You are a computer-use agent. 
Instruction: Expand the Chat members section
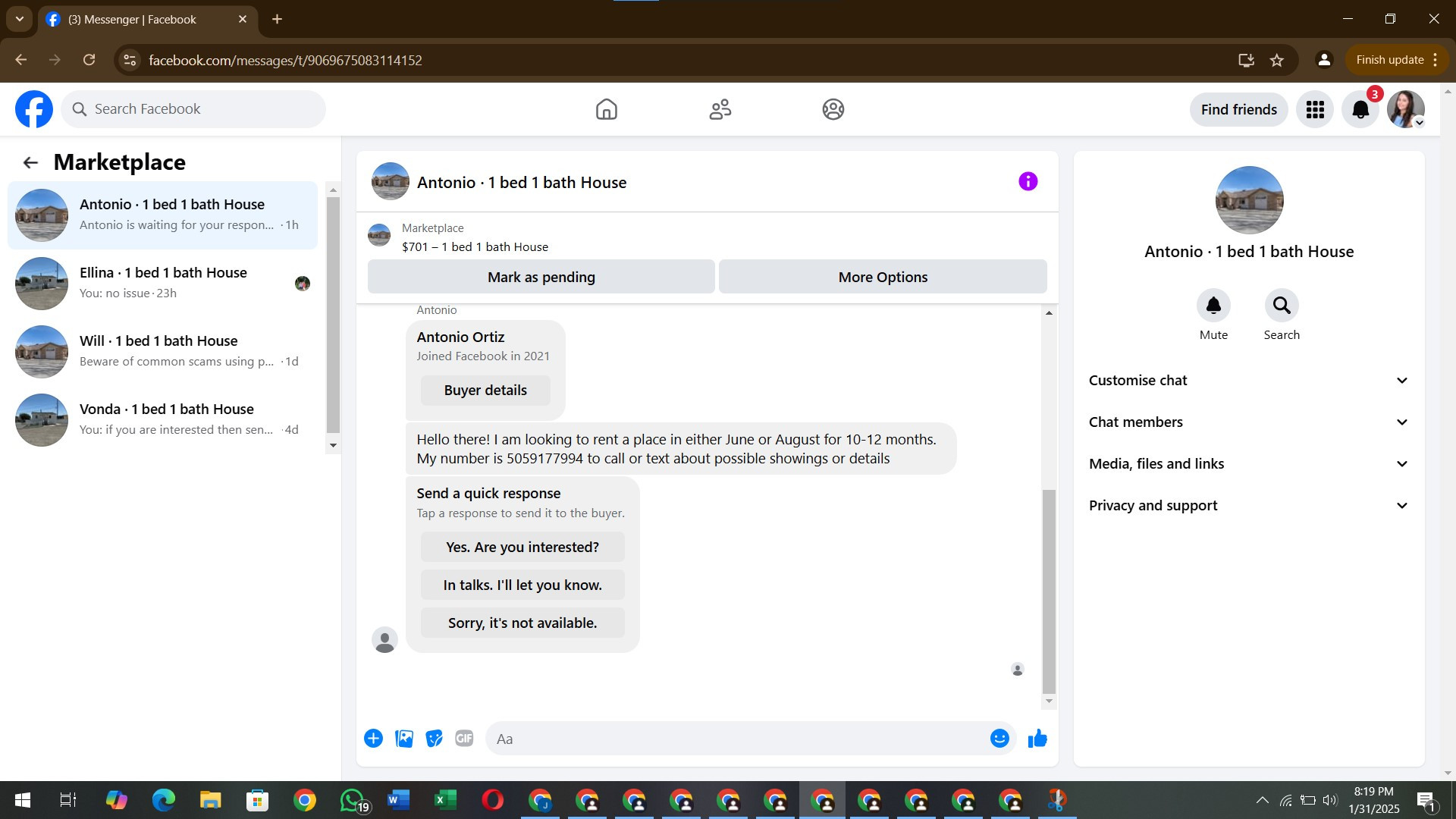pos(1249,422)
